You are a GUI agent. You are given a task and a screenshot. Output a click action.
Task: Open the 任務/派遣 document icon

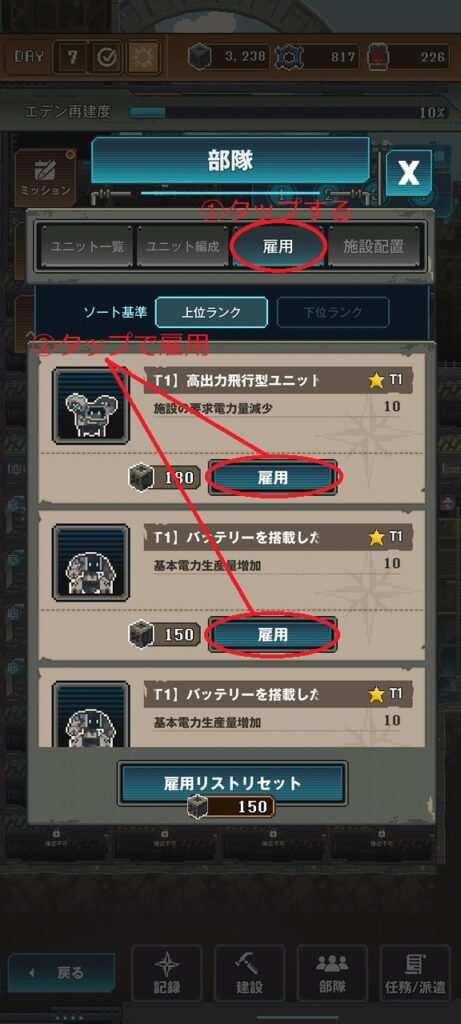(x=415, y=972)
